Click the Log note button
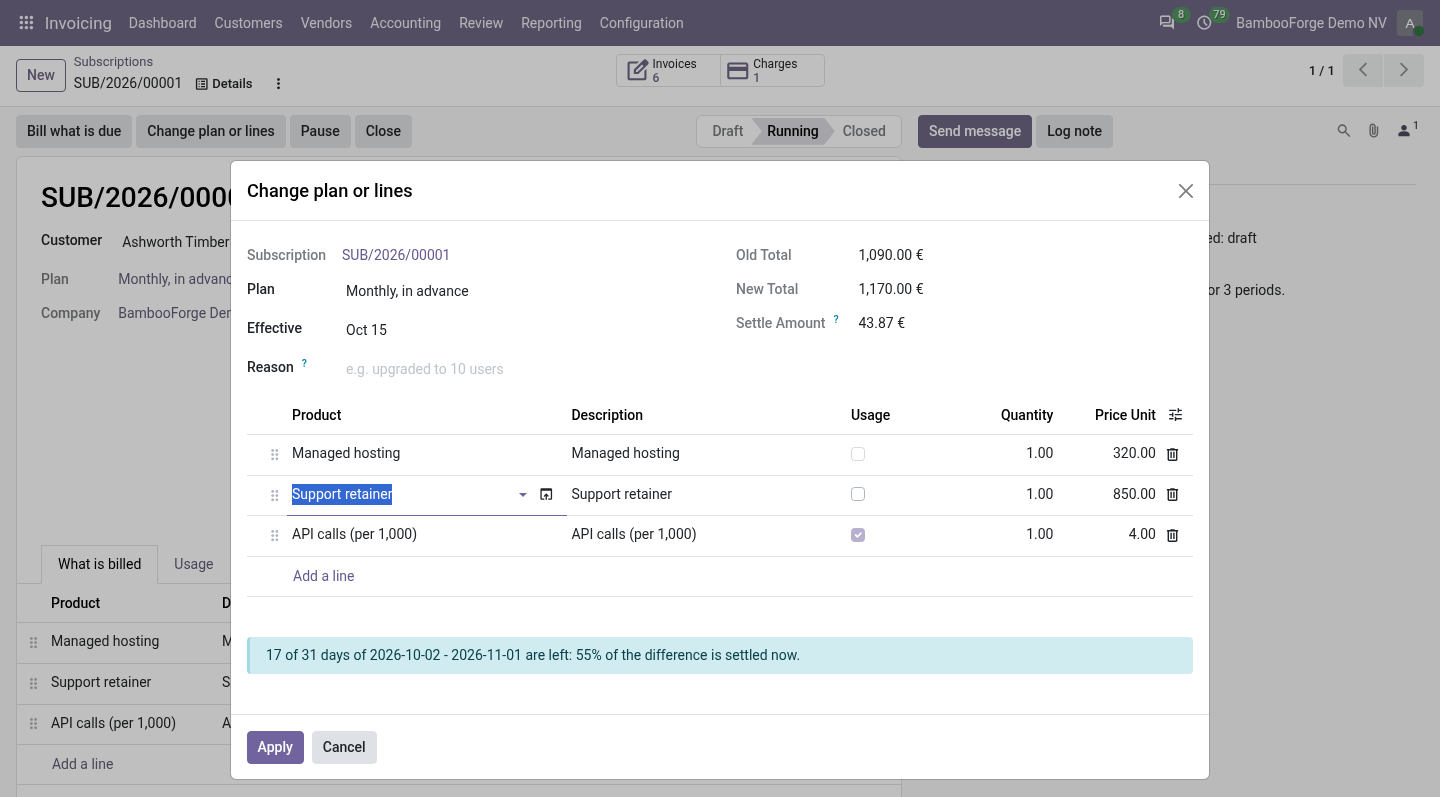This screenshot has height=797, width=1440. point(1074,131)
